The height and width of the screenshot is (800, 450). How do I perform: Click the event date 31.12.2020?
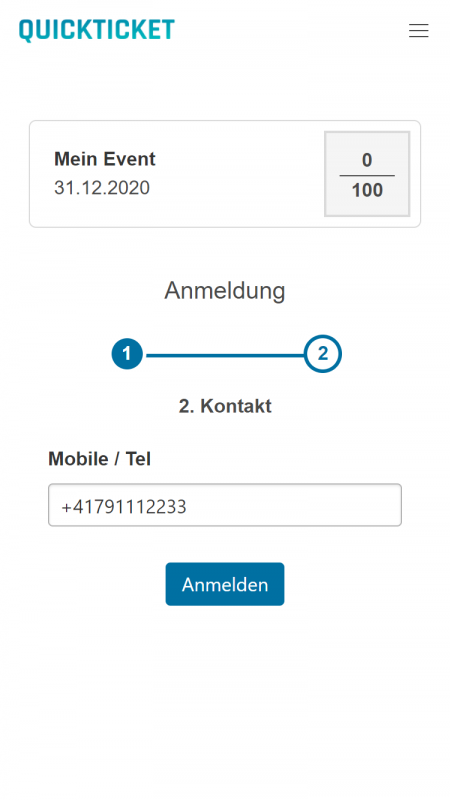pos(102,188)
